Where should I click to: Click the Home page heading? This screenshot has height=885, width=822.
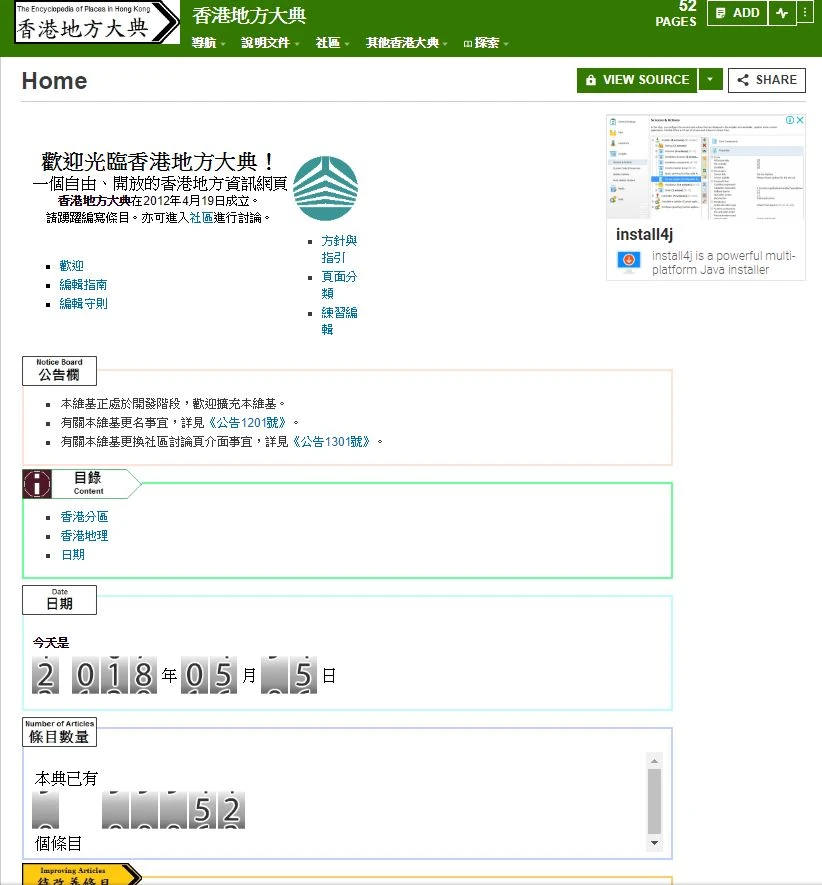click(54, 81)
